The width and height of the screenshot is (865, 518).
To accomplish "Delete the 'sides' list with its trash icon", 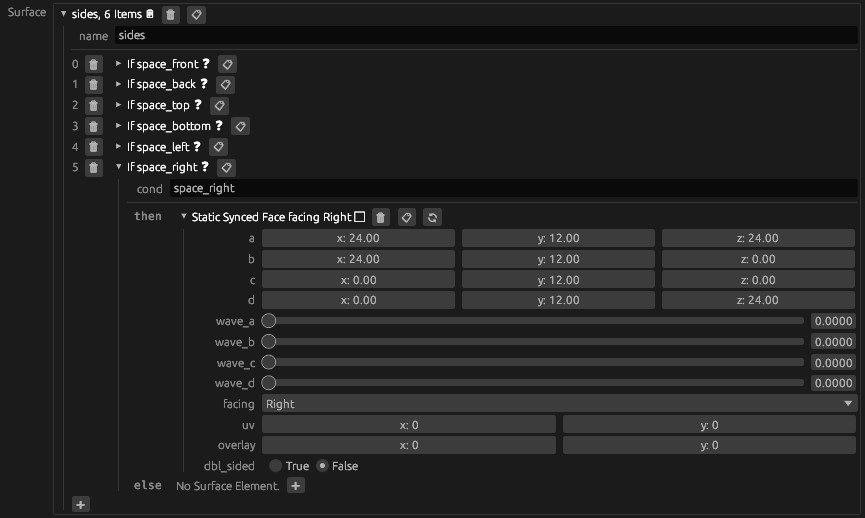I will click(x=171, y=15).
